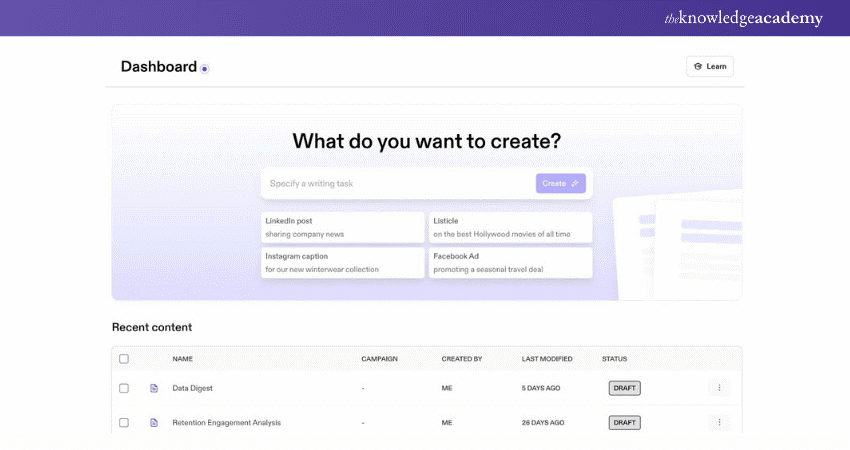Sort by the Name column header
Image resolution: width=850 pixels, height=450 pixels.
tap(182, 359)
